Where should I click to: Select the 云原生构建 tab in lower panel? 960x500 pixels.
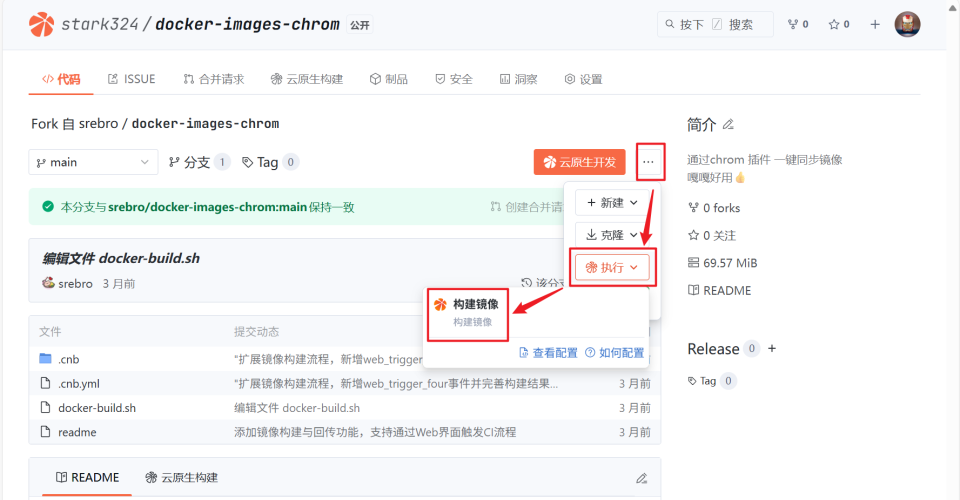tap(181, 477)
